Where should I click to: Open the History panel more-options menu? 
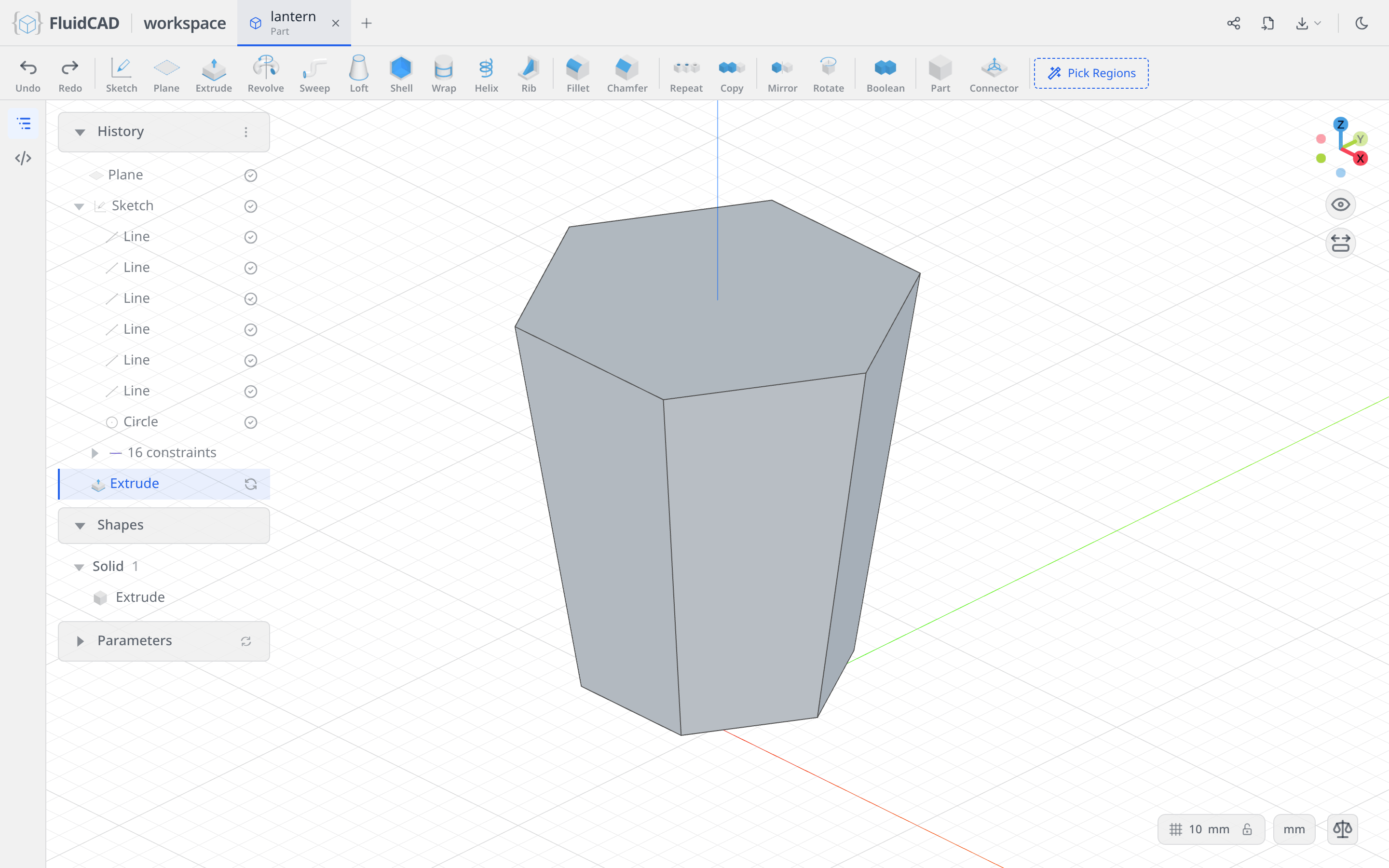point(245,132)
